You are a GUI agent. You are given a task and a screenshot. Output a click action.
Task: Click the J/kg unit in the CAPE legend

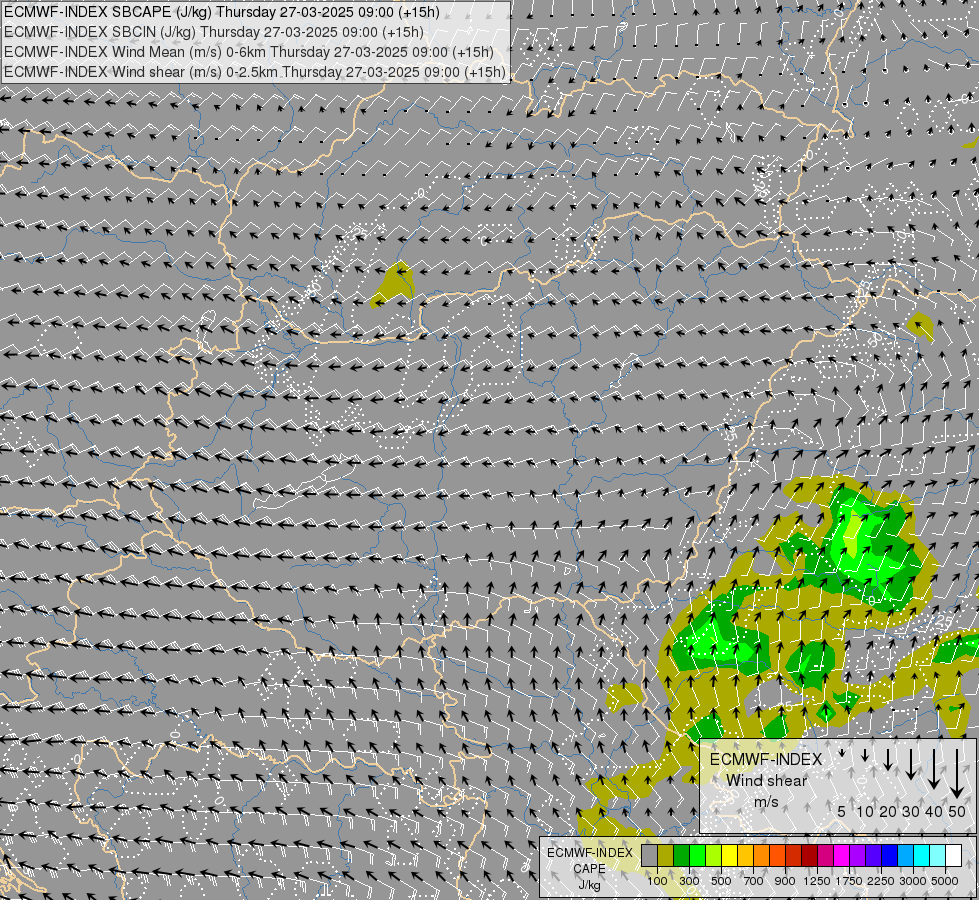point(589,885)
